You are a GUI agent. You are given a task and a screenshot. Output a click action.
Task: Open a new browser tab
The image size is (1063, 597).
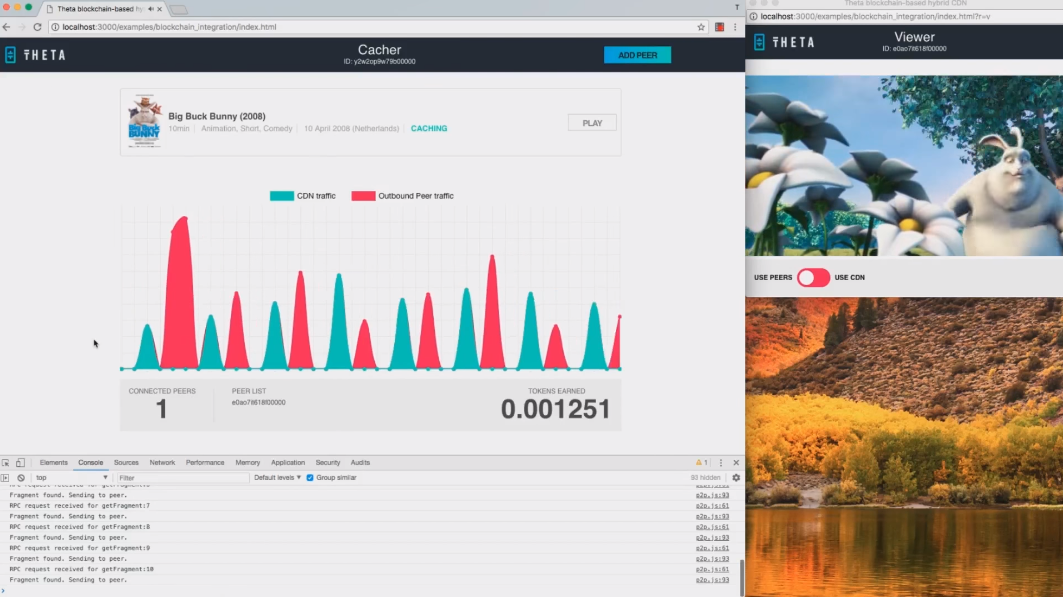coord(178,9)
